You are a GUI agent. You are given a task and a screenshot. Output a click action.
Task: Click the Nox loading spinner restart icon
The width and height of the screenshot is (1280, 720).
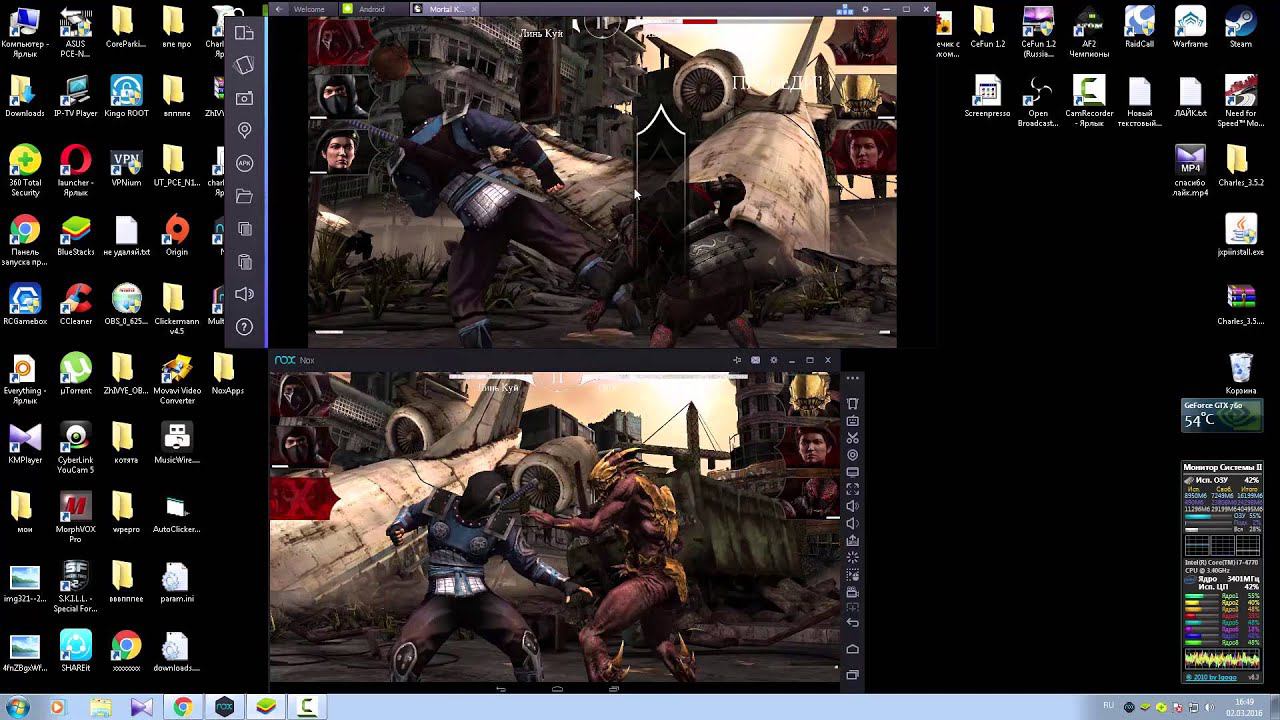pos(853,558)
